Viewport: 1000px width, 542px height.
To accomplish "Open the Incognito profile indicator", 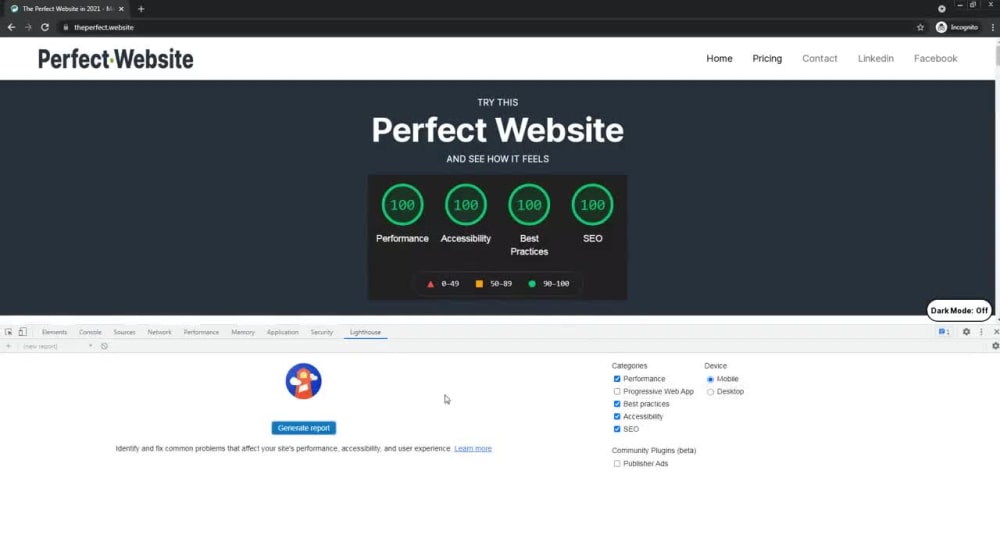I will 957,27.
